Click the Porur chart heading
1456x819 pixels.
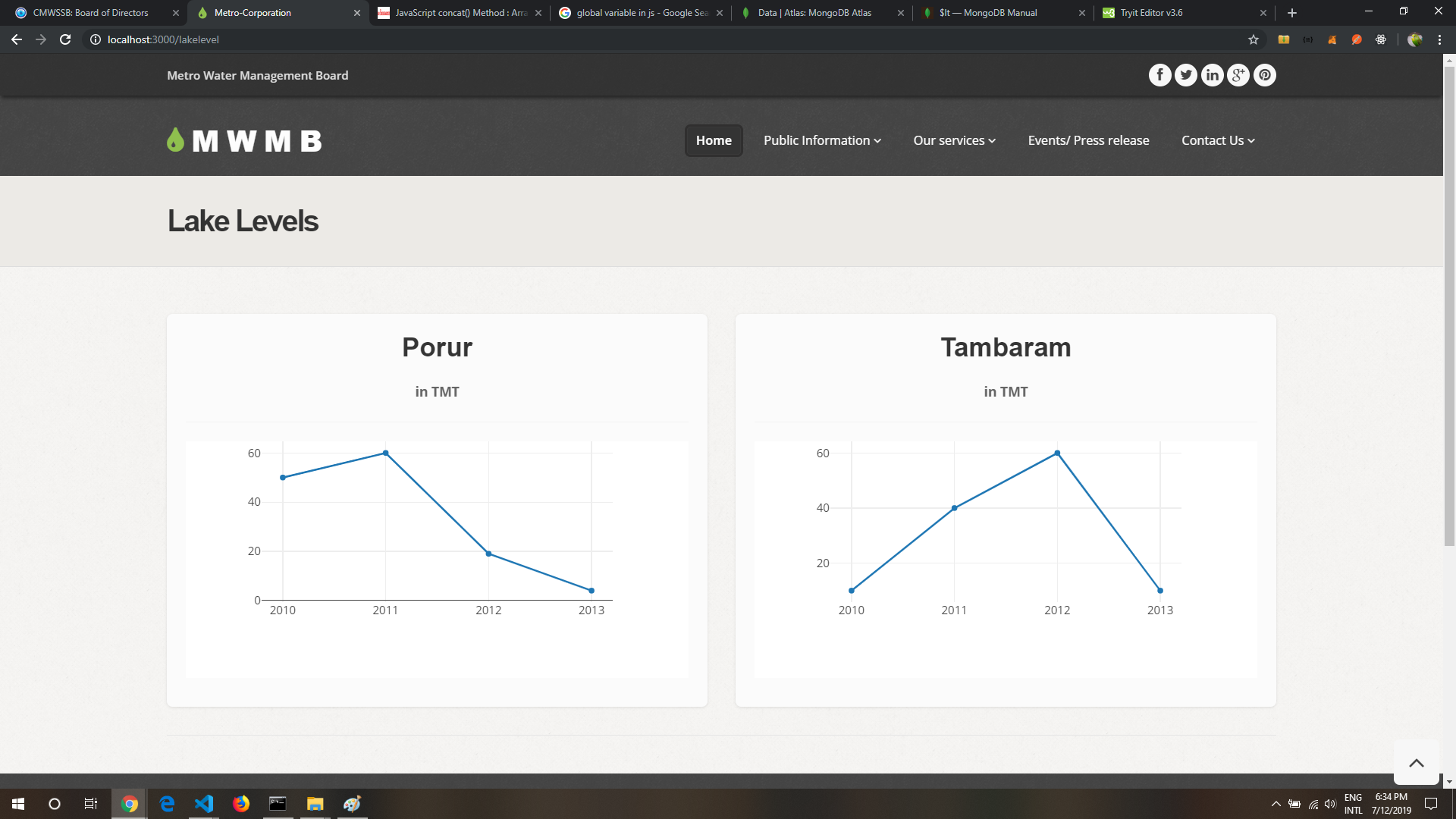437,347
